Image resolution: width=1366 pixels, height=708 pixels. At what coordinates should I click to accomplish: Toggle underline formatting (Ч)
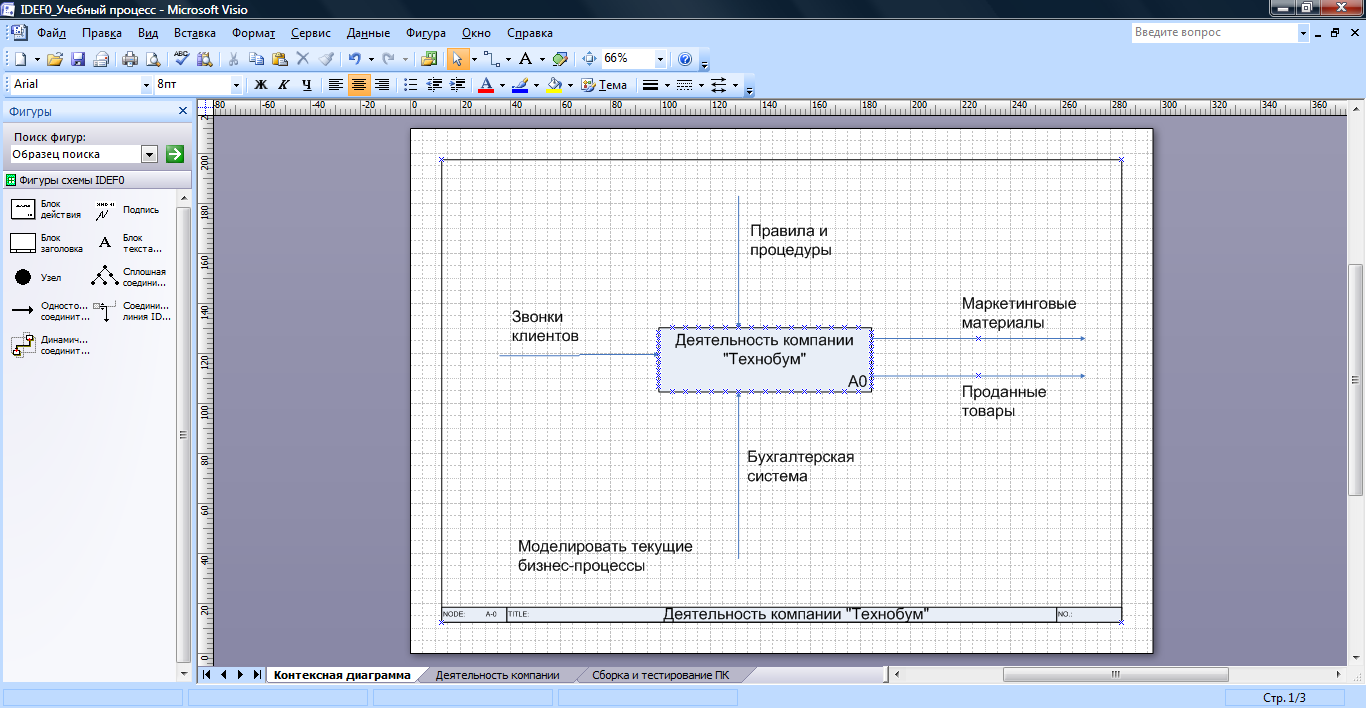[x=307, y=85]
